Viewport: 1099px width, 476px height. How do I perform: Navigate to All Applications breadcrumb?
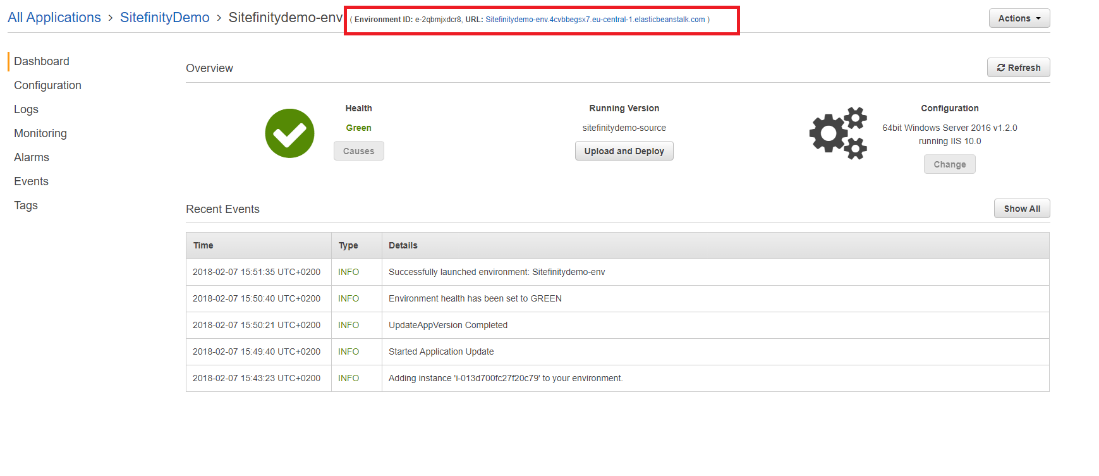pos(54,18)
